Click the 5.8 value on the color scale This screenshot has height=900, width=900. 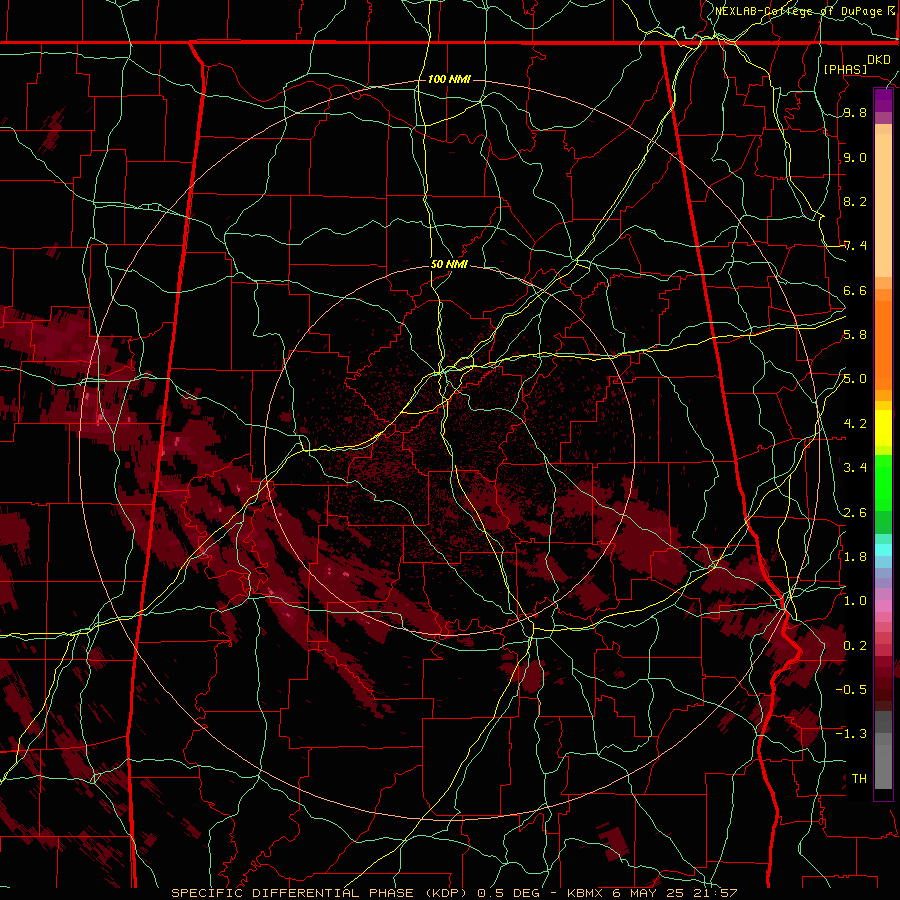click(x=855, y=335)
